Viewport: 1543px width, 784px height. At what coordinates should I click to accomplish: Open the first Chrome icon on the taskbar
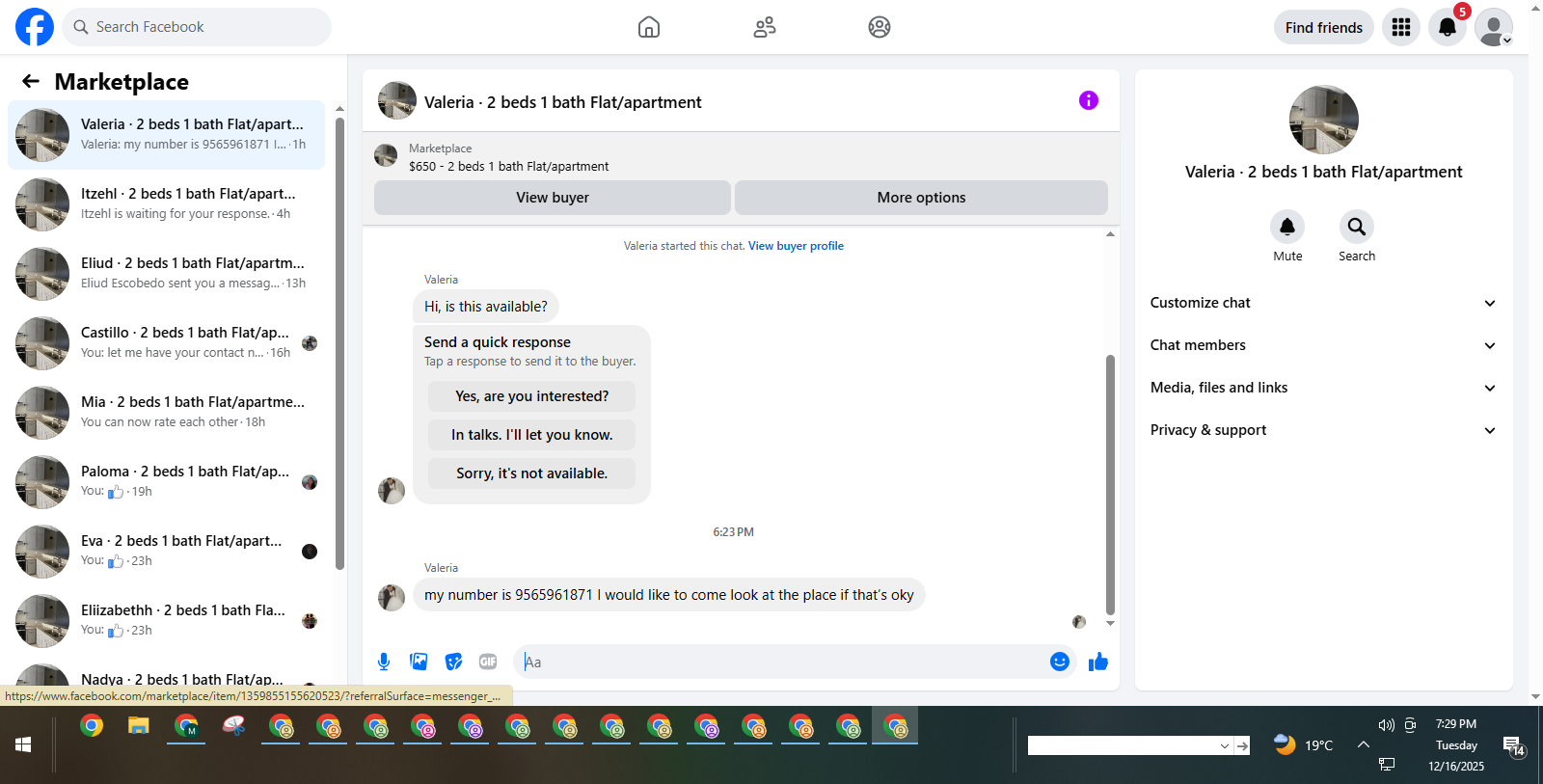[x=92, y=726]
